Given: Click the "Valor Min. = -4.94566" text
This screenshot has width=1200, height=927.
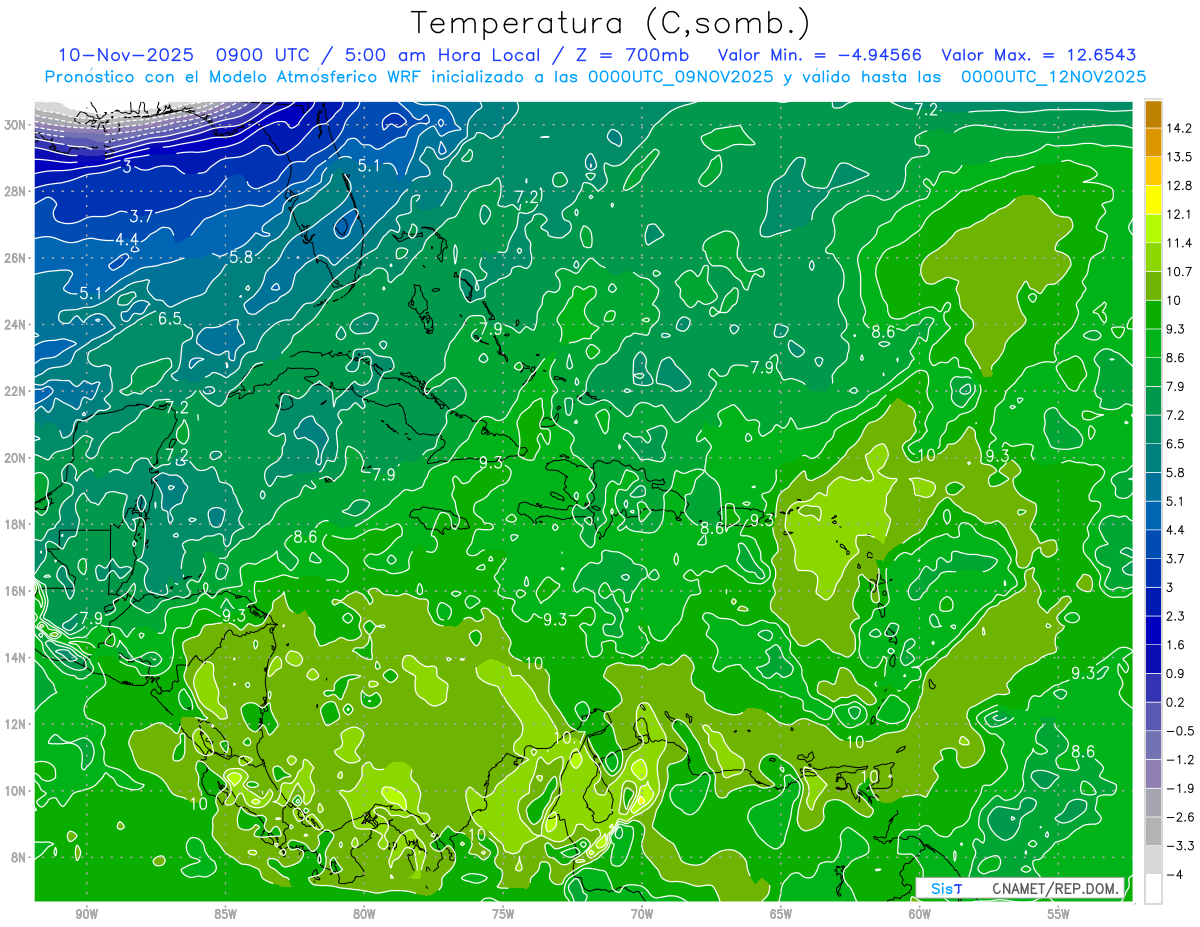Looking at the screenshot, I should click(820, 55).
